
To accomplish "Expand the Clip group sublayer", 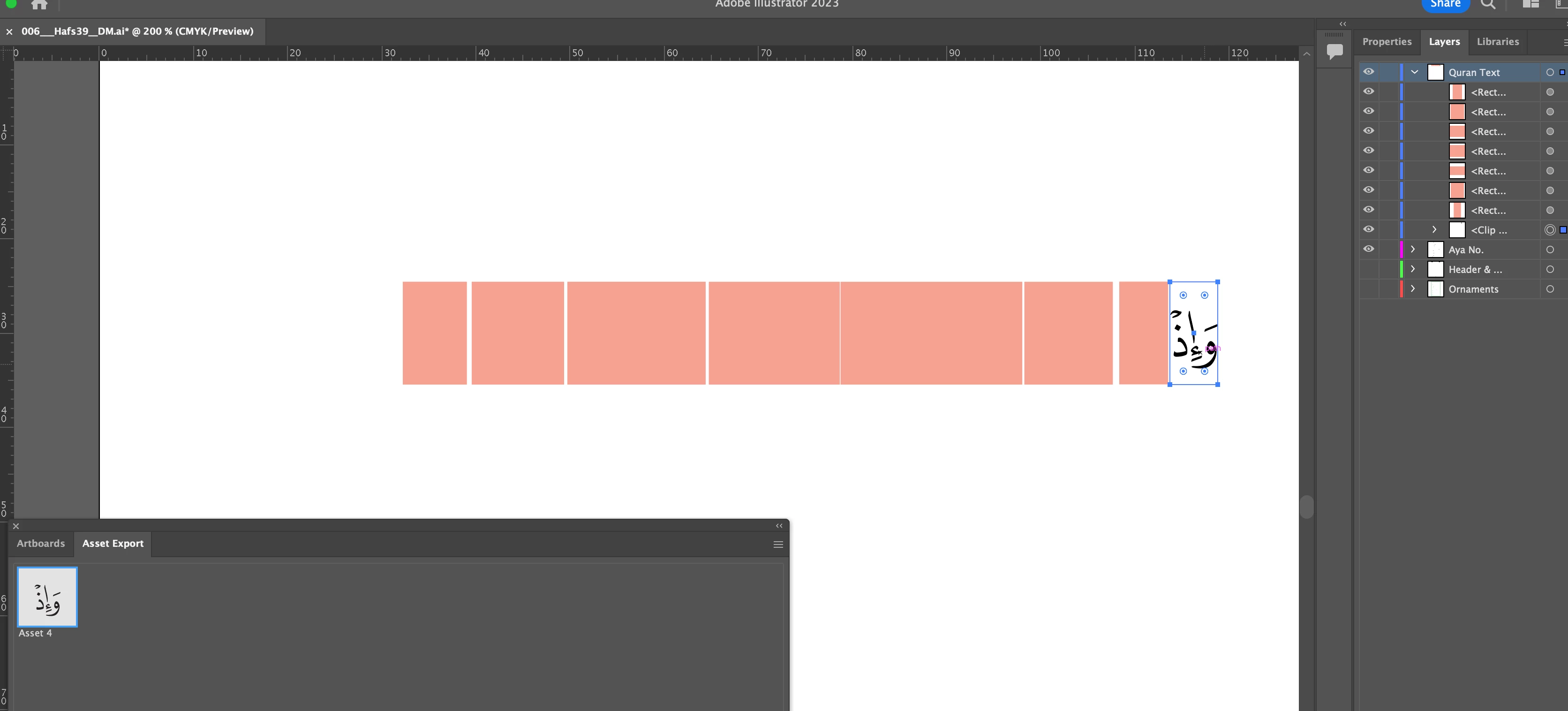I will (1434, 229).
